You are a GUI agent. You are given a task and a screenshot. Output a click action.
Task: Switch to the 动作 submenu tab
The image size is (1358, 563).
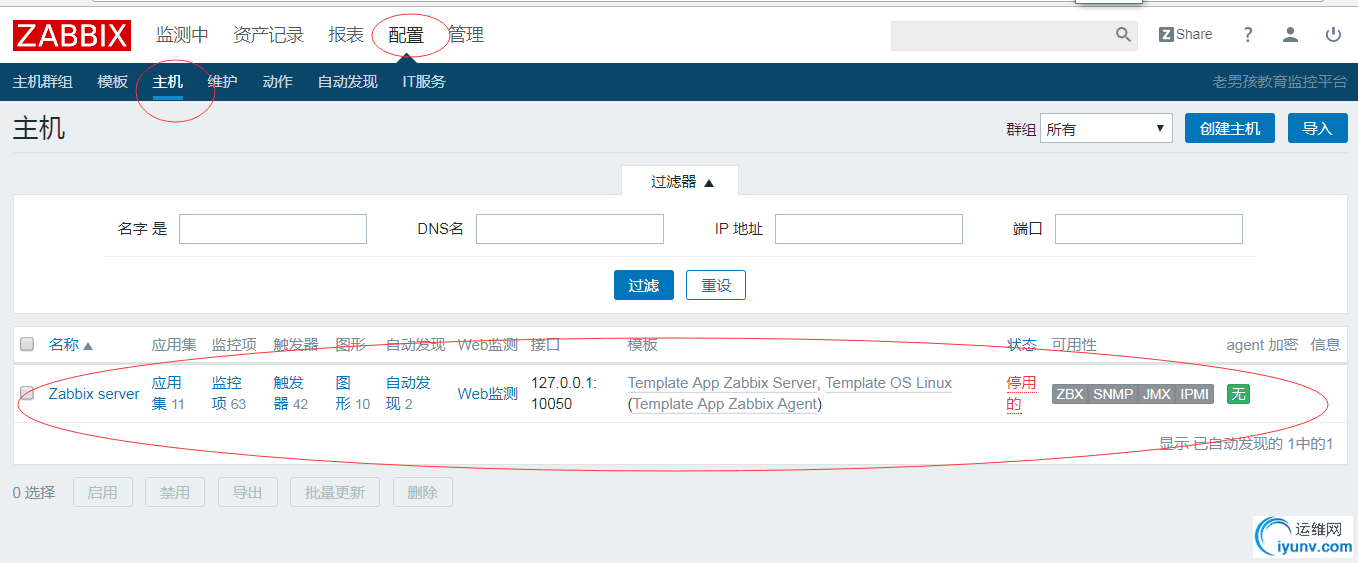pyautogui.click(x=277, y=82)
